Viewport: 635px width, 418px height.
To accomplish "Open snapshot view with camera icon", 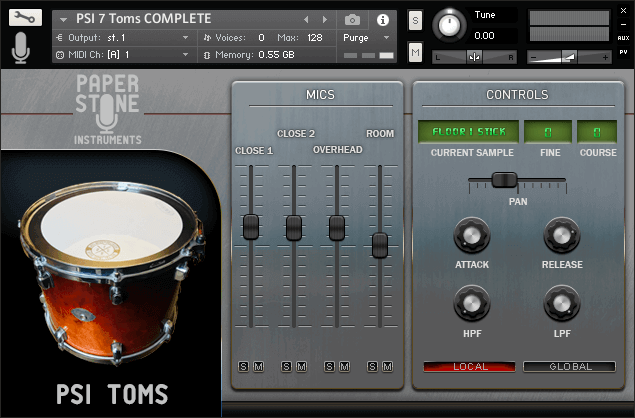I will 352,19.
